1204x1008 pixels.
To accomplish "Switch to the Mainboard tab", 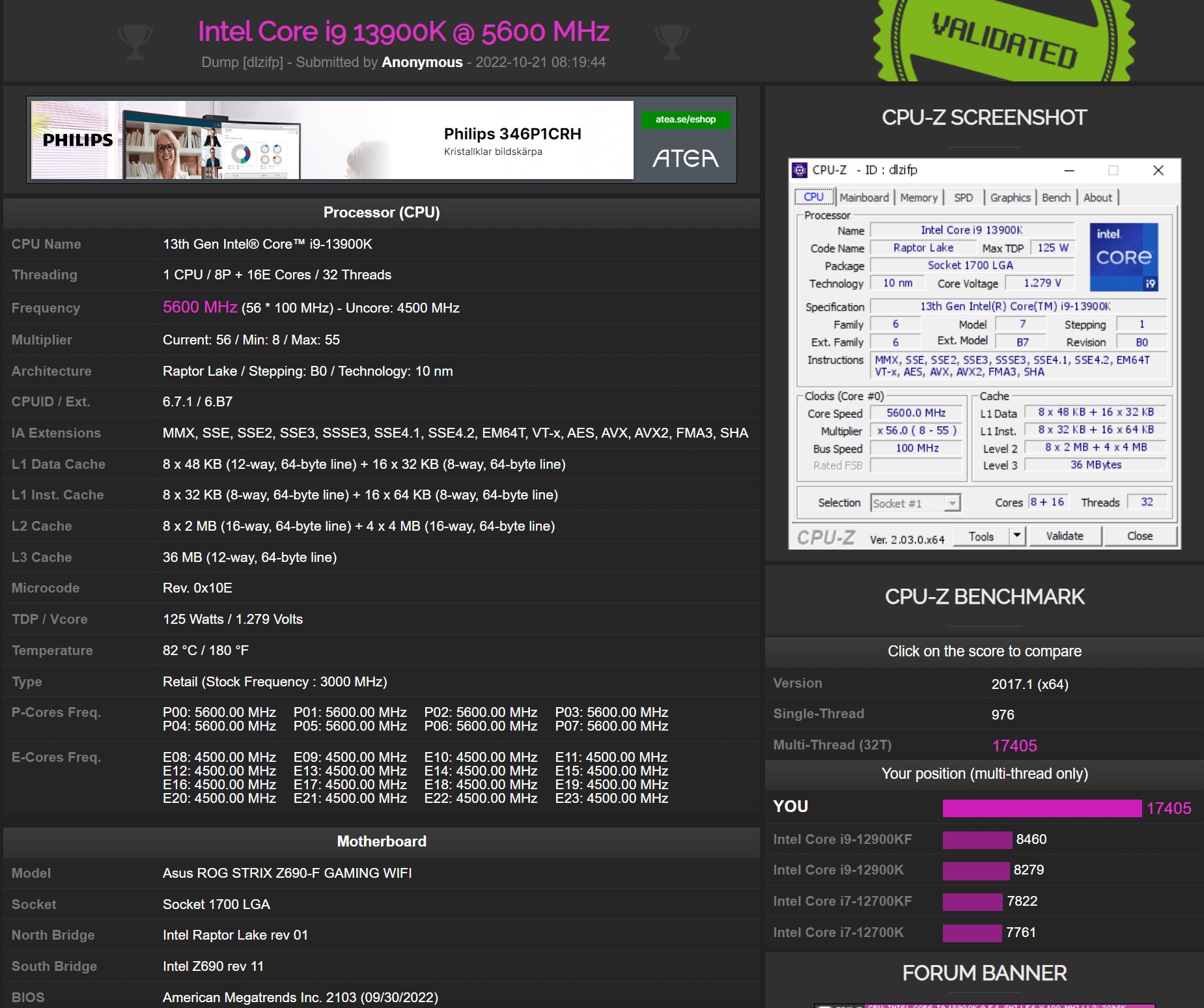I will point(864,197).
